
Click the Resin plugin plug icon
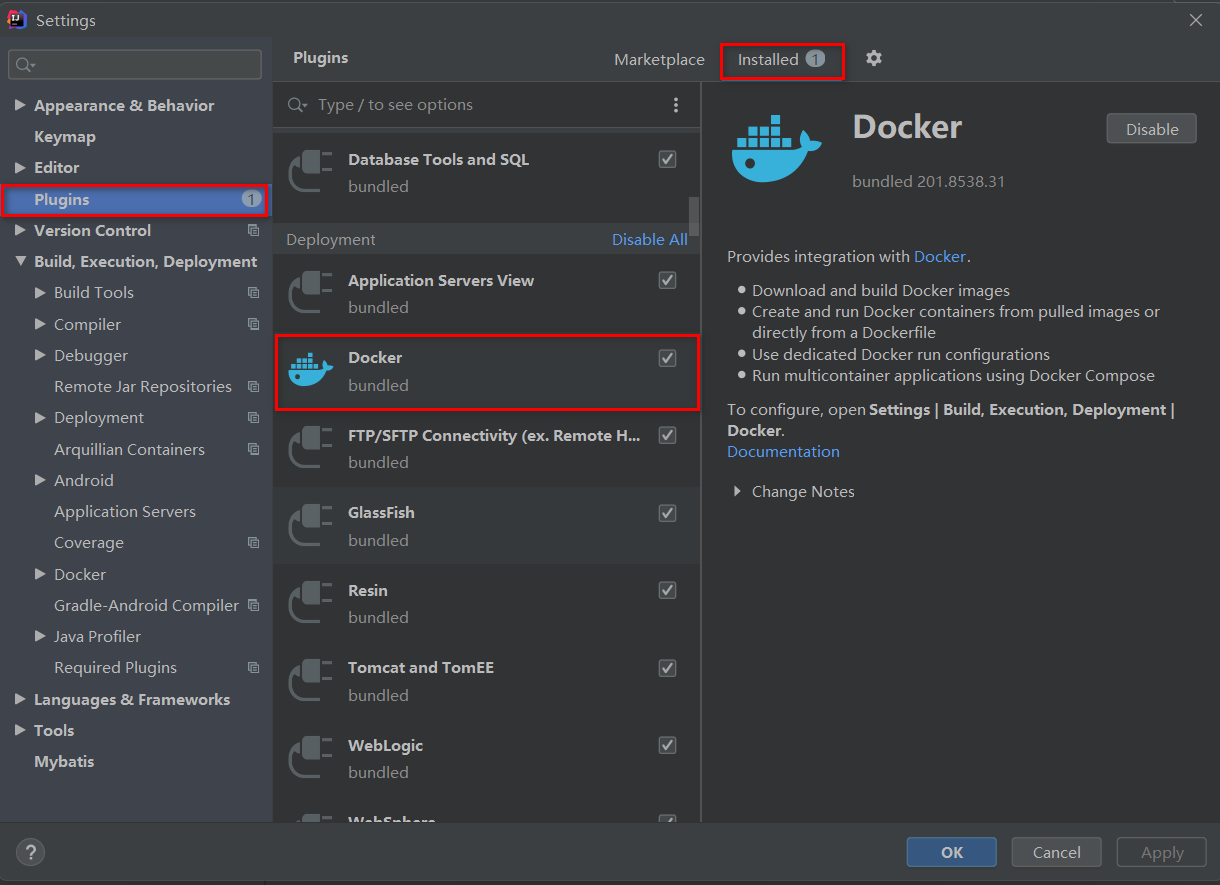coord(310,603)
